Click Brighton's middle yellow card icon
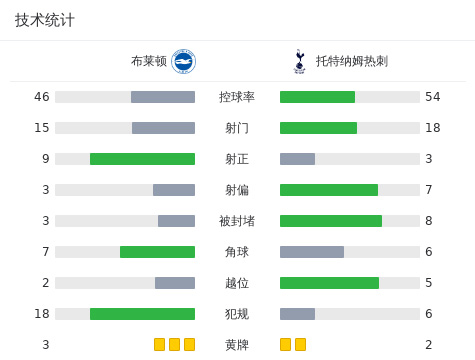This screenshot has width=475, height=360. click(x=174, y=345)
